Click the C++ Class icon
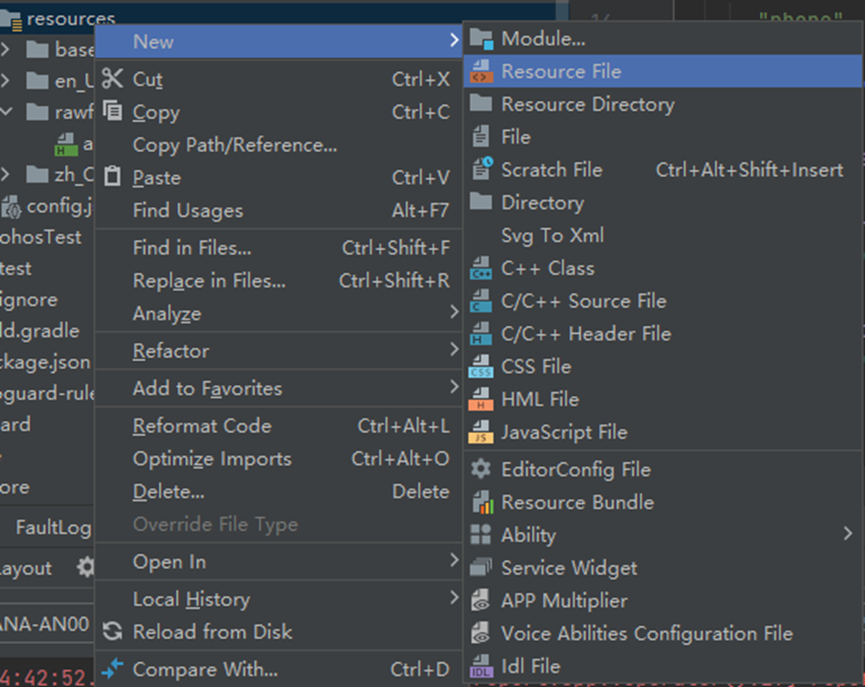The height and width of the screenshot is (687, 865). click(x=481, y=268)
